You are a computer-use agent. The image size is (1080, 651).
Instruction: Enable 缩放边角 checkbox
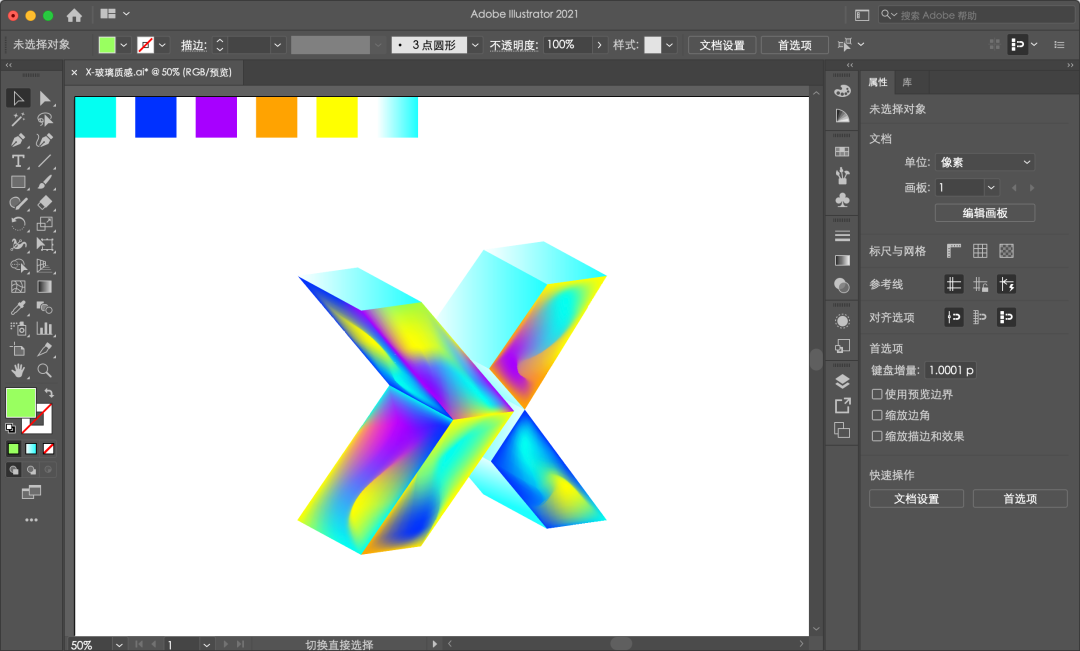pos(877,415)
